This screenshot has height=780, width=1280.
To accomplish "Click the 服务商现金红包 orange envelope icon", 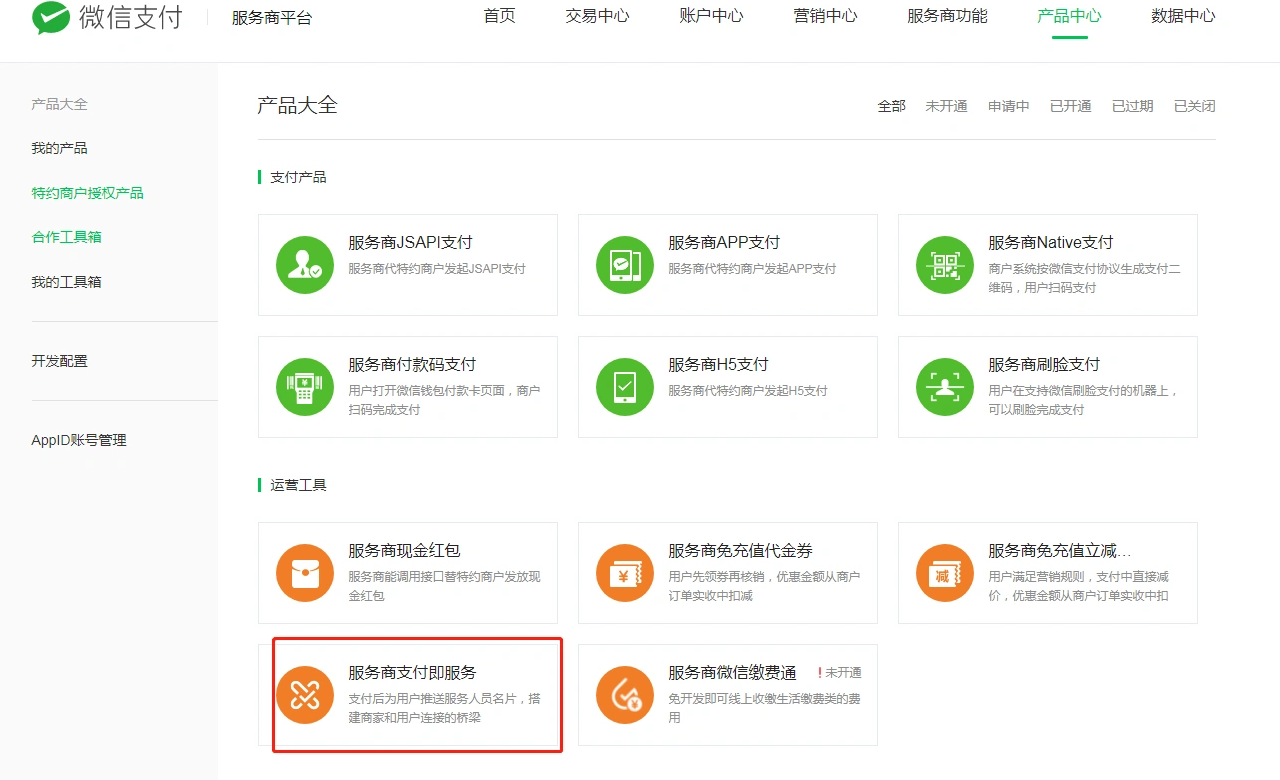I will pos(305,573).
